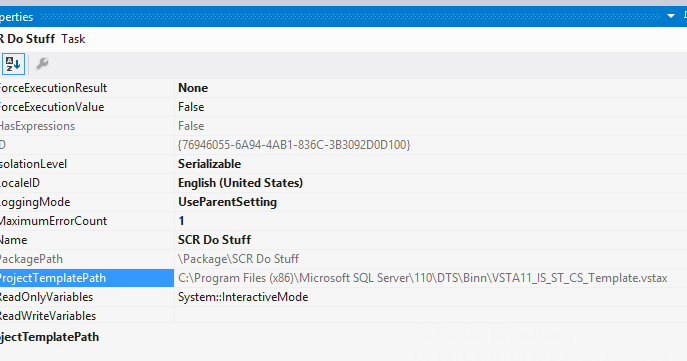The height and width of the screenshot is (361, 687).
Task: Click the Serializable isolation level value
Action: tap(209, 164)
